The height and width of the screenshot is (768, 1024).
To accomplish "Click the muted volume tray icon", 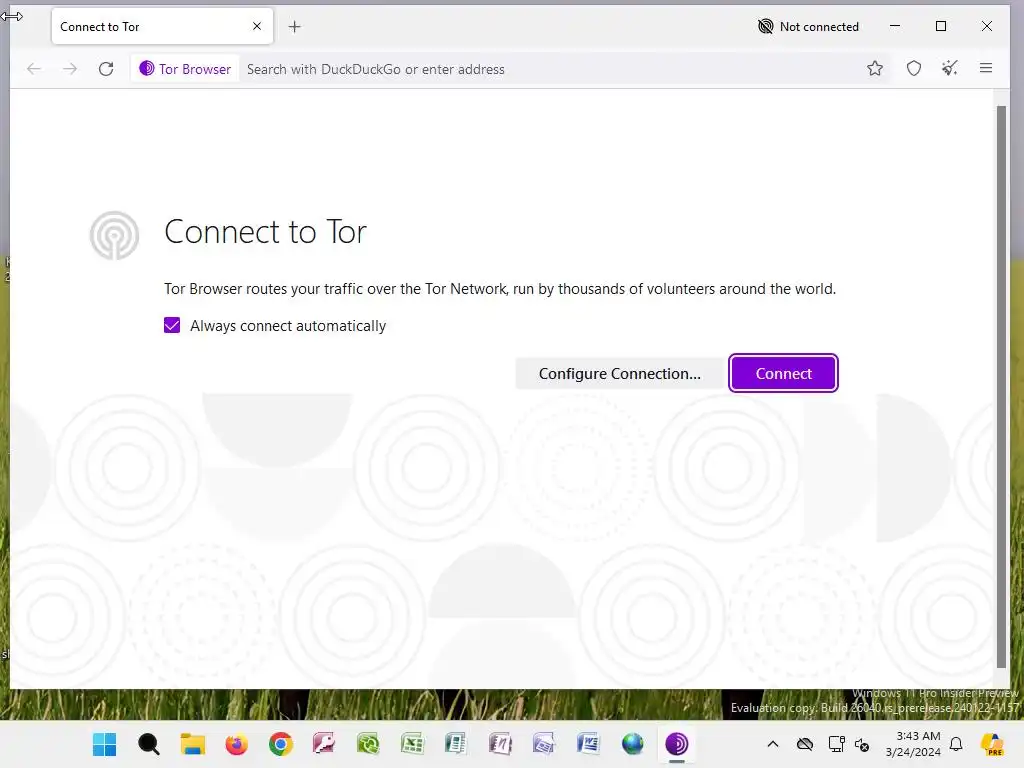I will click(862, 744).
